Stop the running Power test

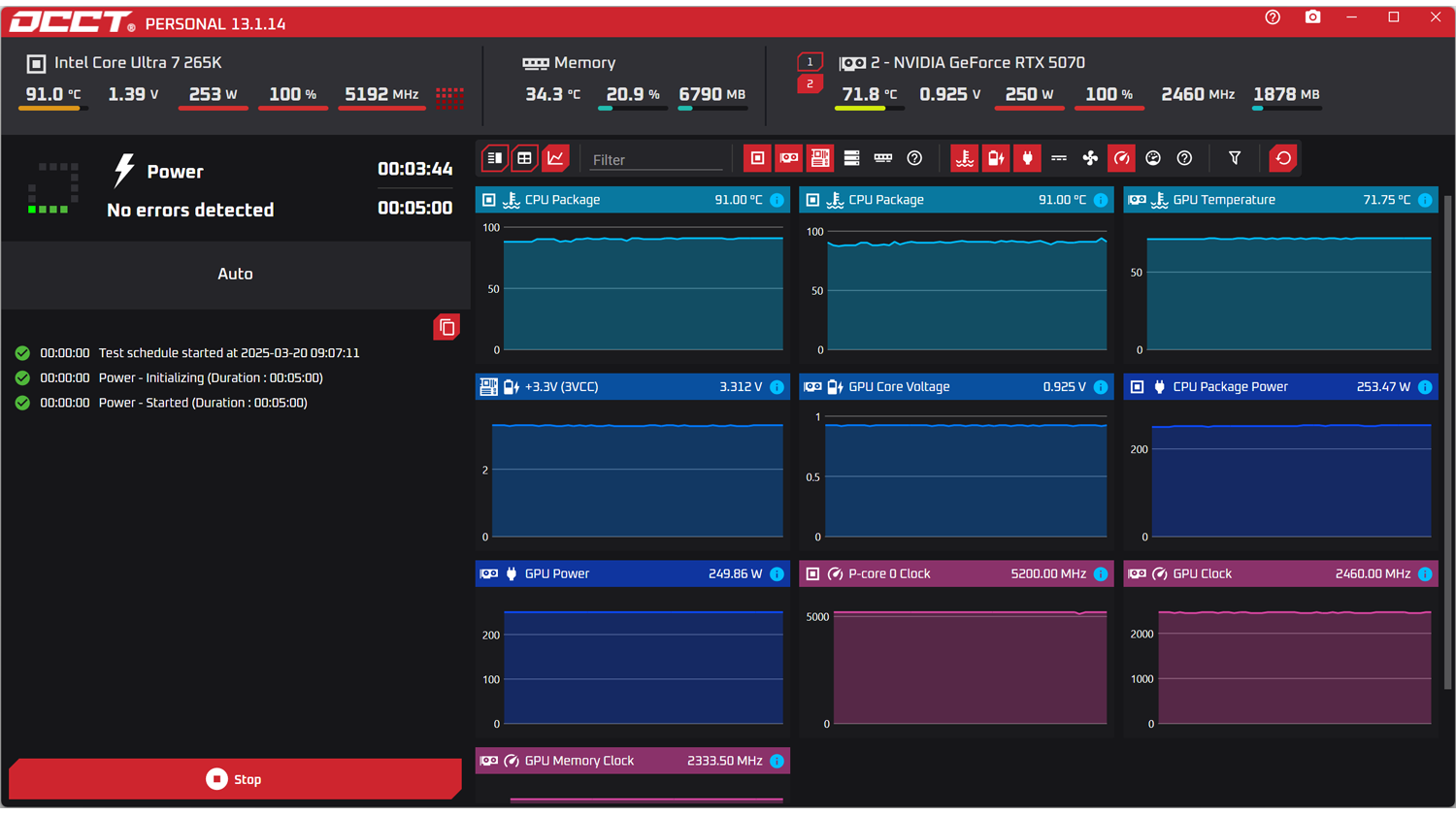[x=234, y=779]
